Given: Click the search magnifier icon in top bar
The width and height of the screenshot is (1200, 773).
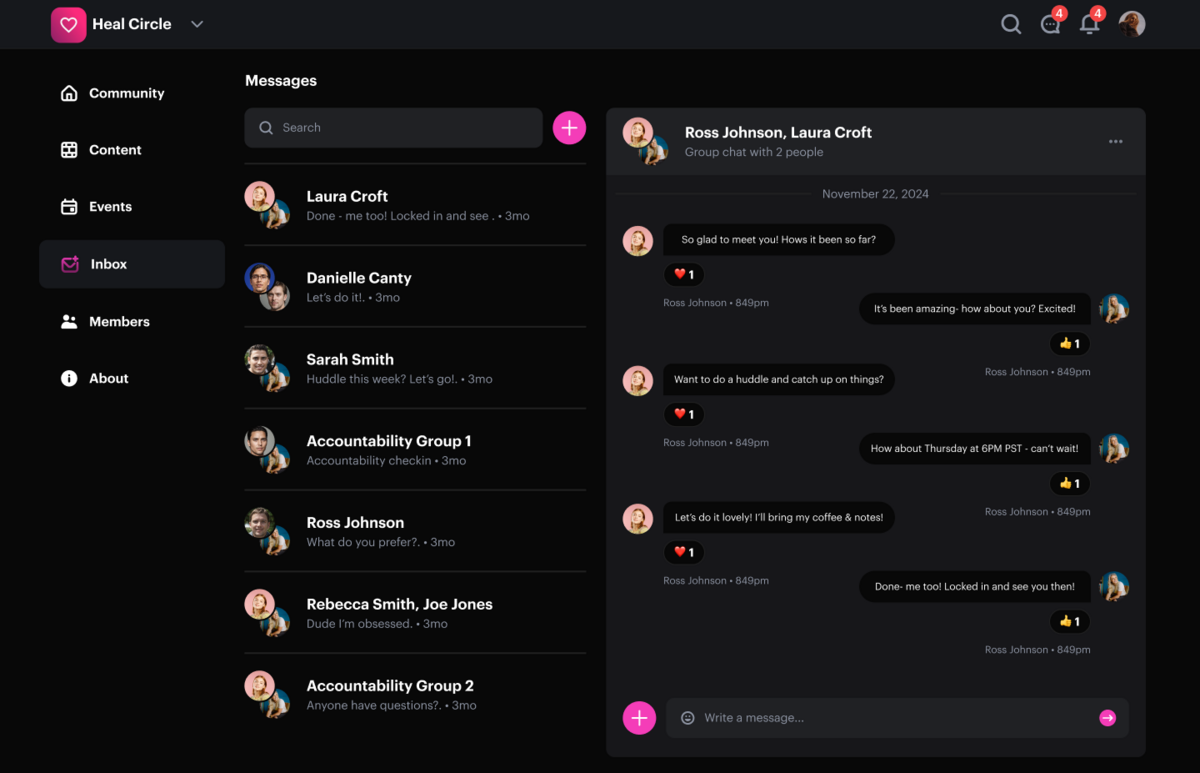Looking at the screenshot, I should click(x=1011, y=24).
